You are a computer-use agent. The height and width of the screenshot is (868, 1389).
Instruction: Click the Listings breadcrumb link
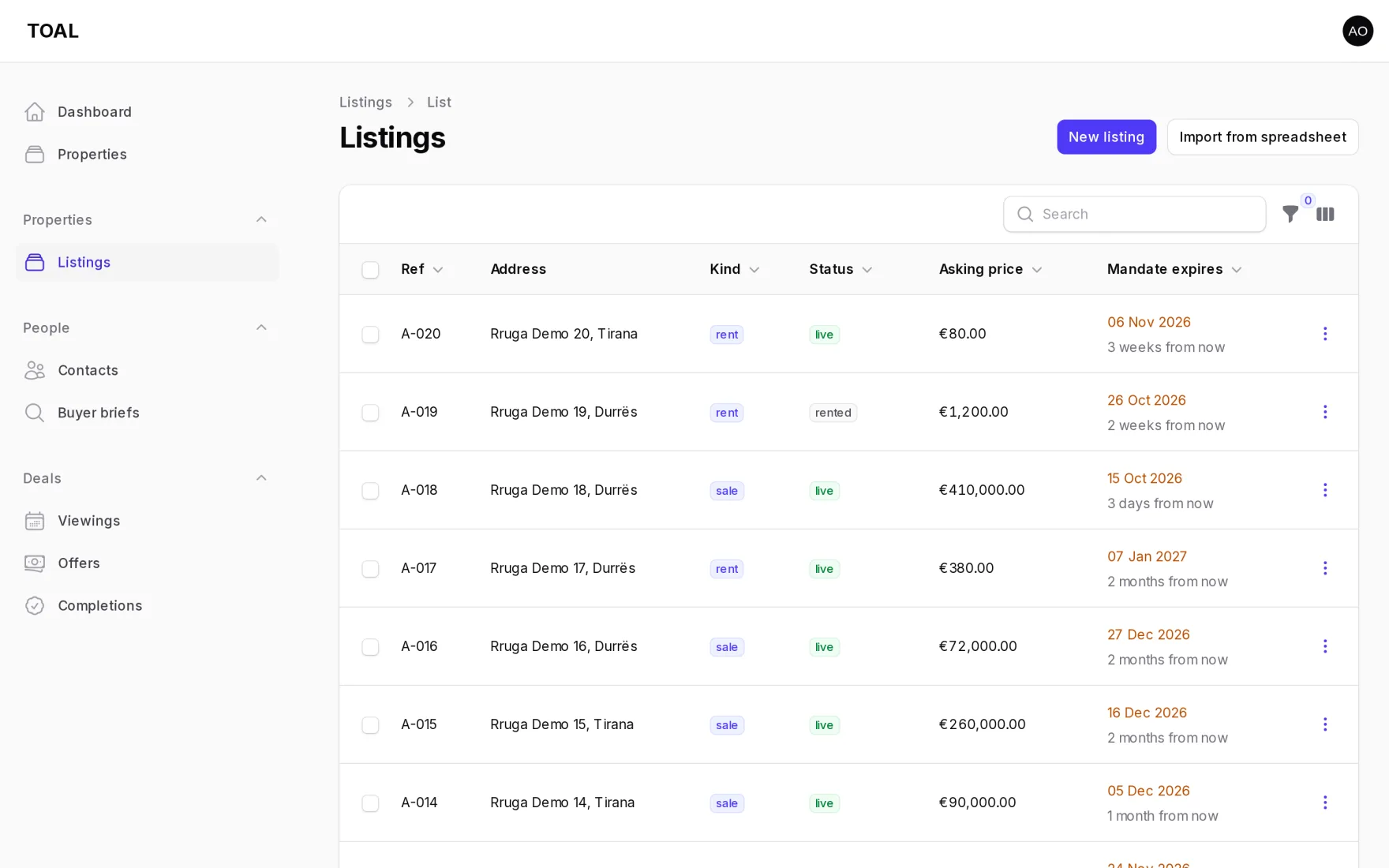[x=365, y=103]
